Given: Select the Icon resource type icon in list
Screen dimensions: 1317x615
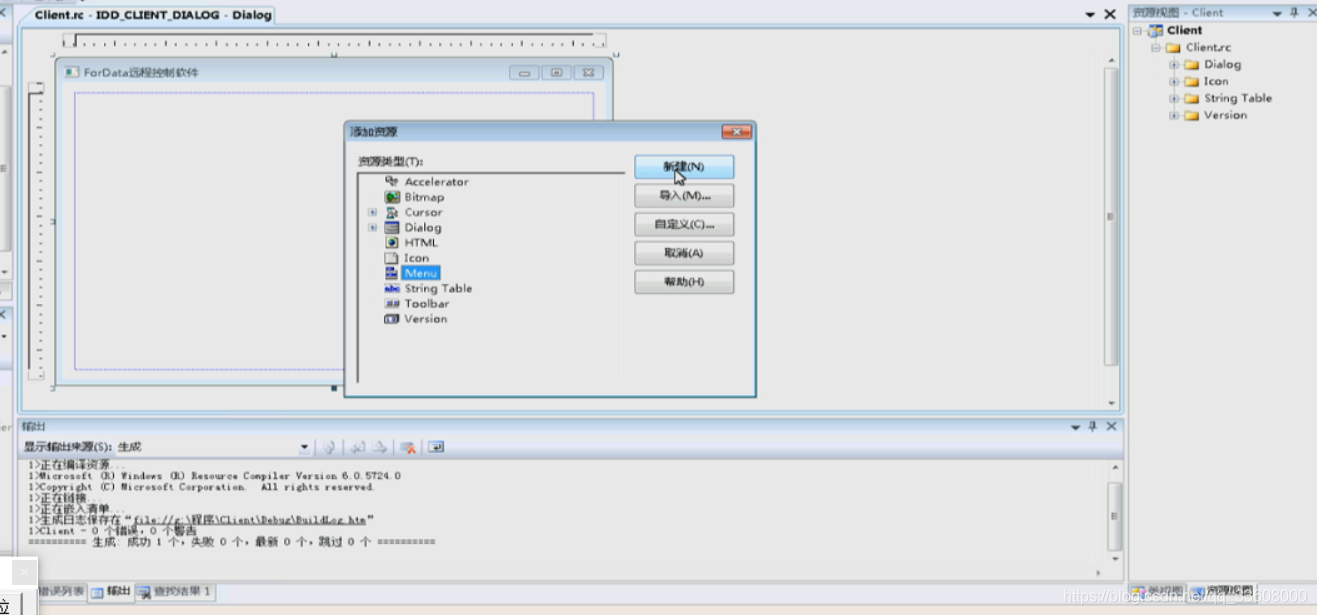Looking at the screenshot, I should pos(392,258).
